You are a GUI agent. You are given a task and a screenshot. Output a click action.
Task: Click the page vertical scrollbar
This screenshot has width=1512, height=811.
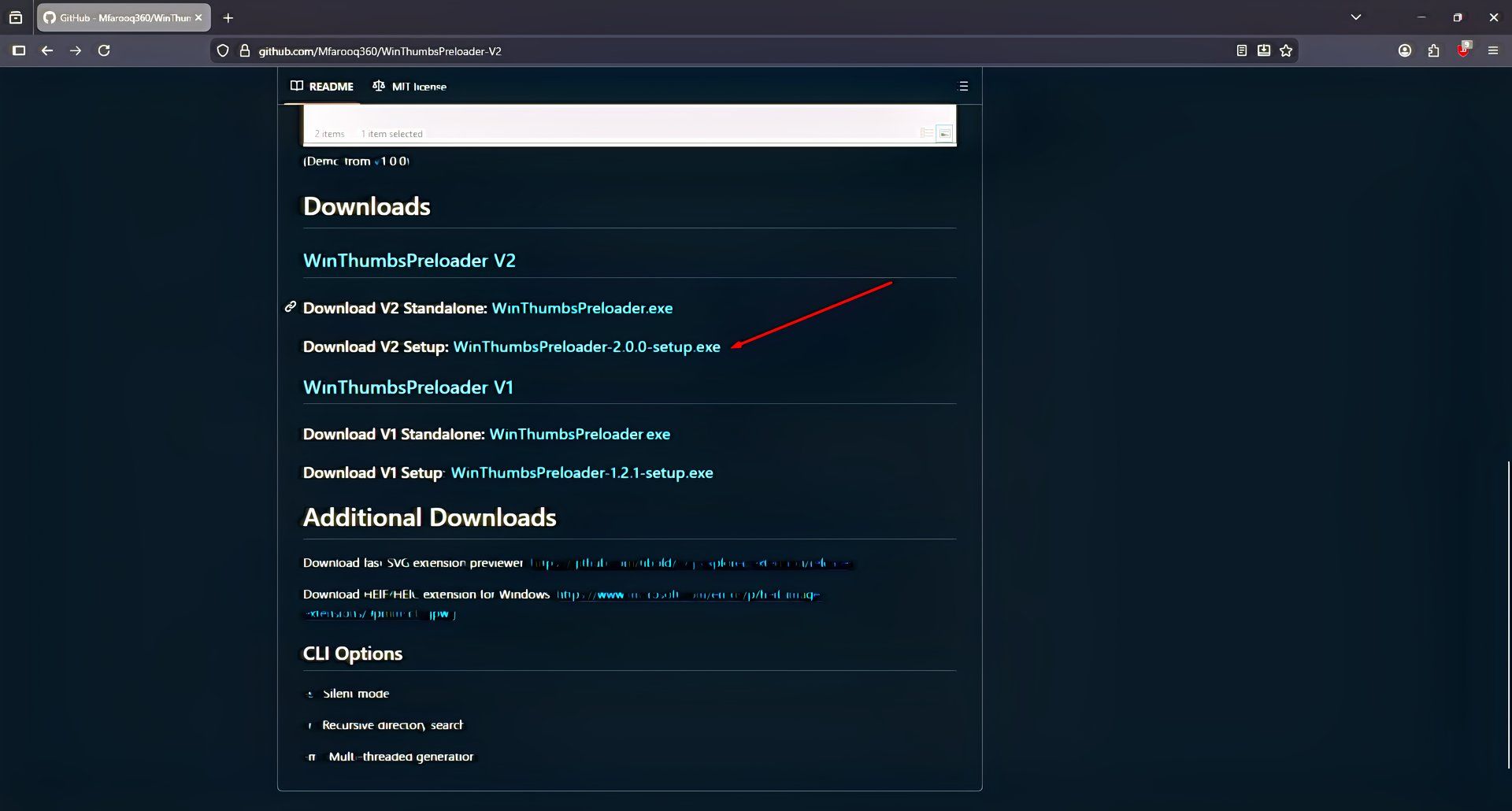1509,614
